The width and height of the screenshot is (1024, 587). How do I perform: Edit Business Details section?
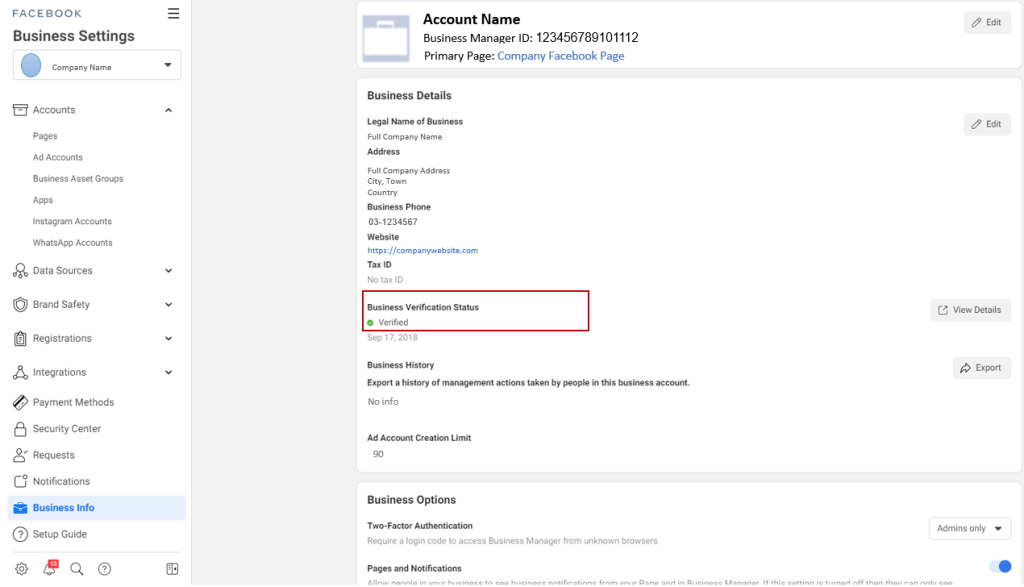987,124
